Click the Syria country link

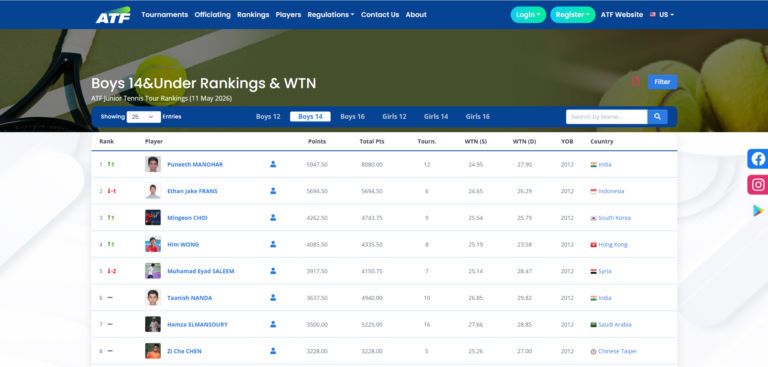tap(604, 271)
